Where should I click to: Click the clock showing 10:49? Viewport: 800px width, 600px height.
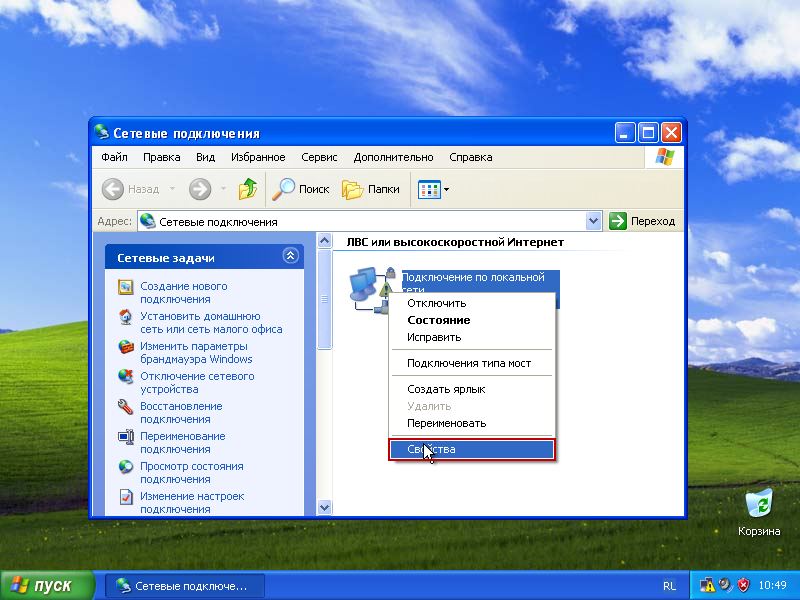tap(772, 585)
